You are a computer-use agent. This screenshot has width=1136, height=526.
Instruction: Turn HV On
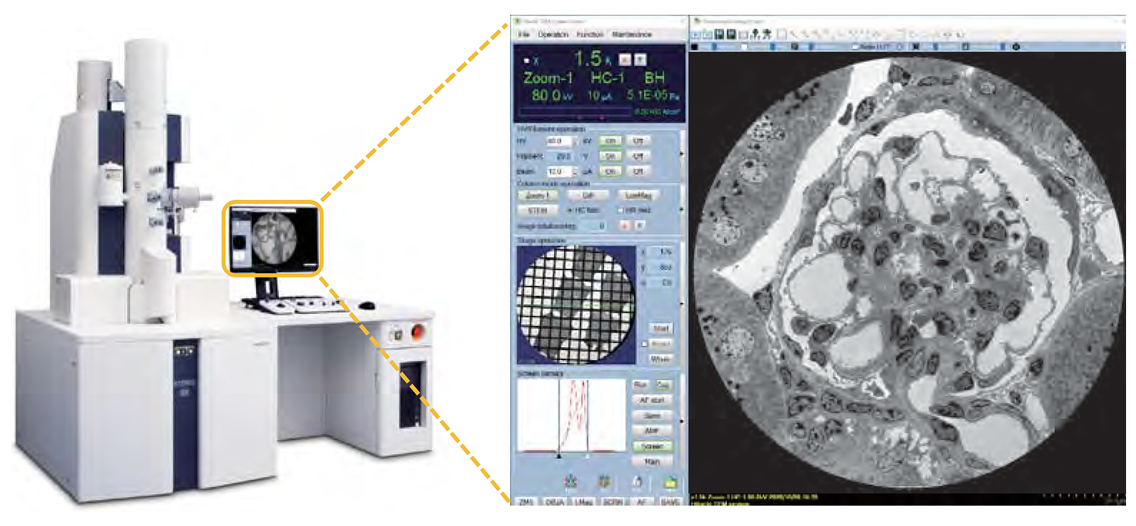click(x=609, y=141)
